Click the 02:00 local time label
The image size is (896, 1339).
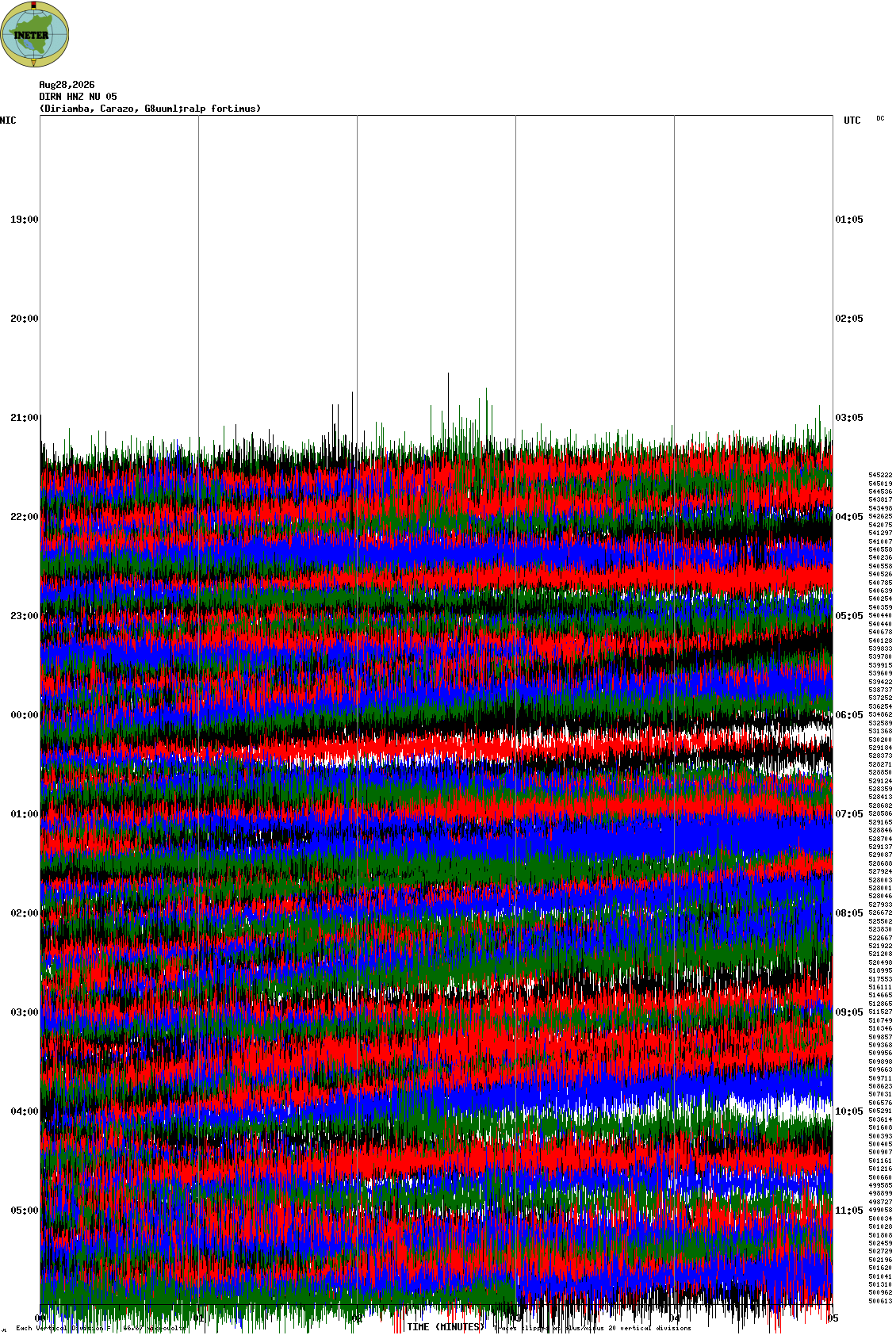pyautogui.click(x=25, y=913)
